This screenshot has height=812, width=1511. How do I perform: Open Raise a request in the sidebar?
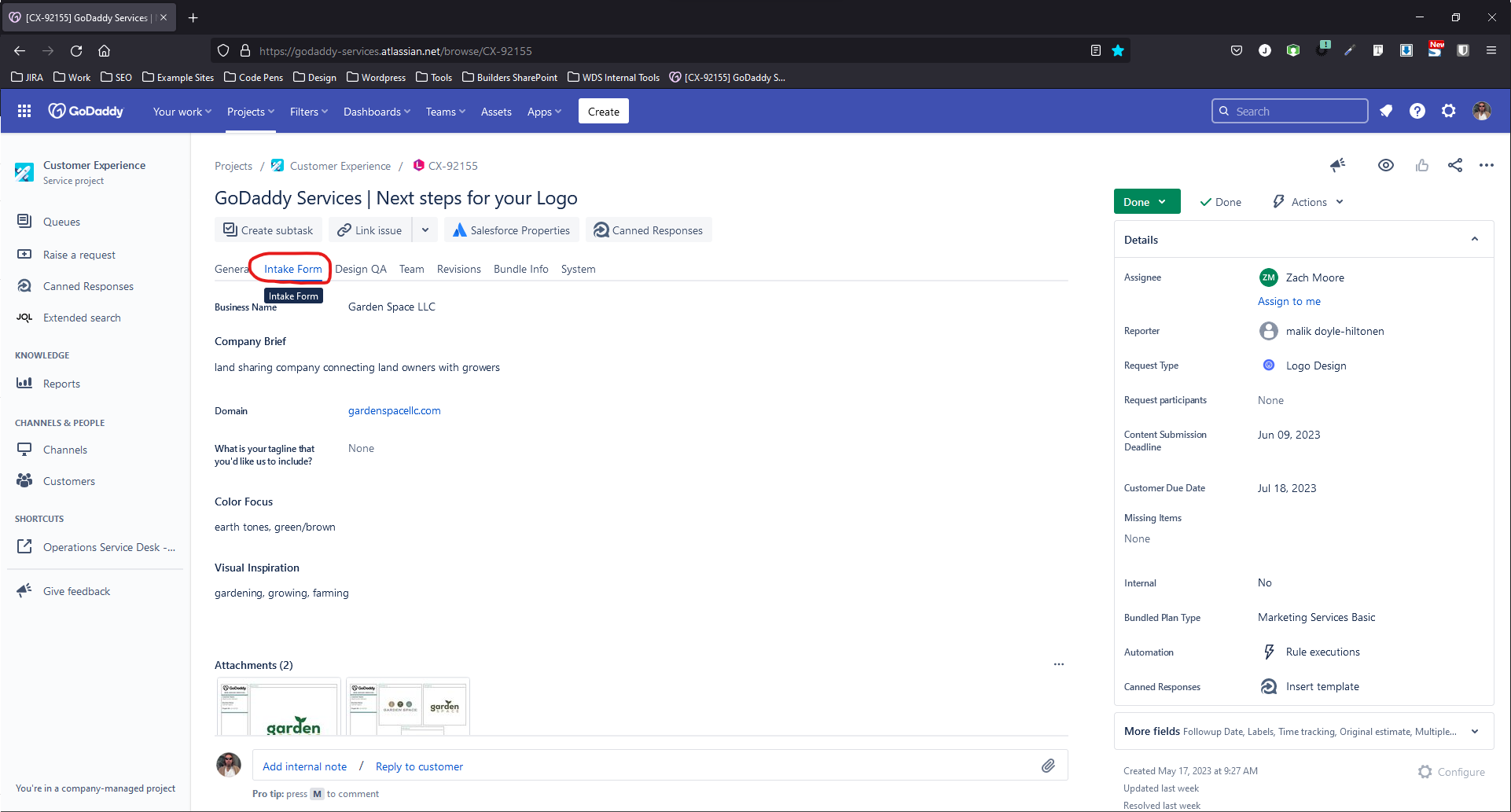[x=79, y=255]
